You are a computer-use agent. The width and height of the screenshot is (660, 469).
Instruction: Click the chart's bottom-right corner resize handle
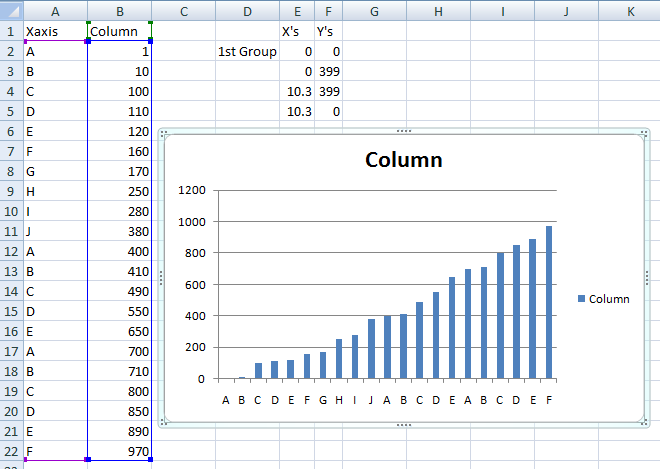coord(644,422)
